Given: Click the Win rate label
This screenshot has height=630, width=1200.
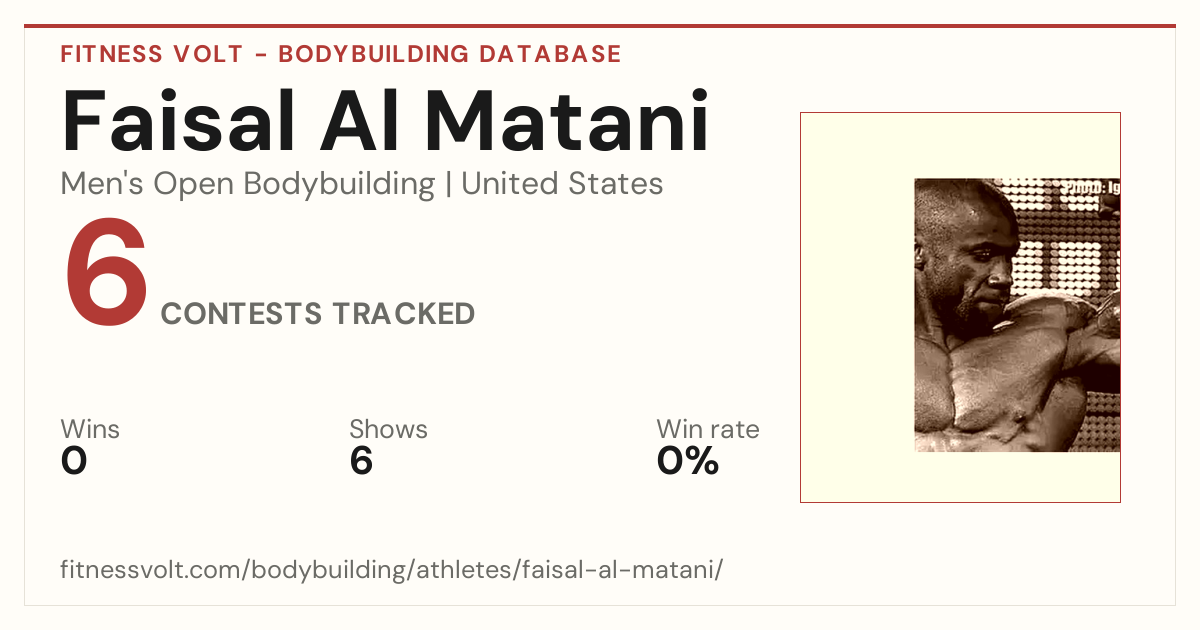Looking at the screenshot, I should (x=708, y=430).
